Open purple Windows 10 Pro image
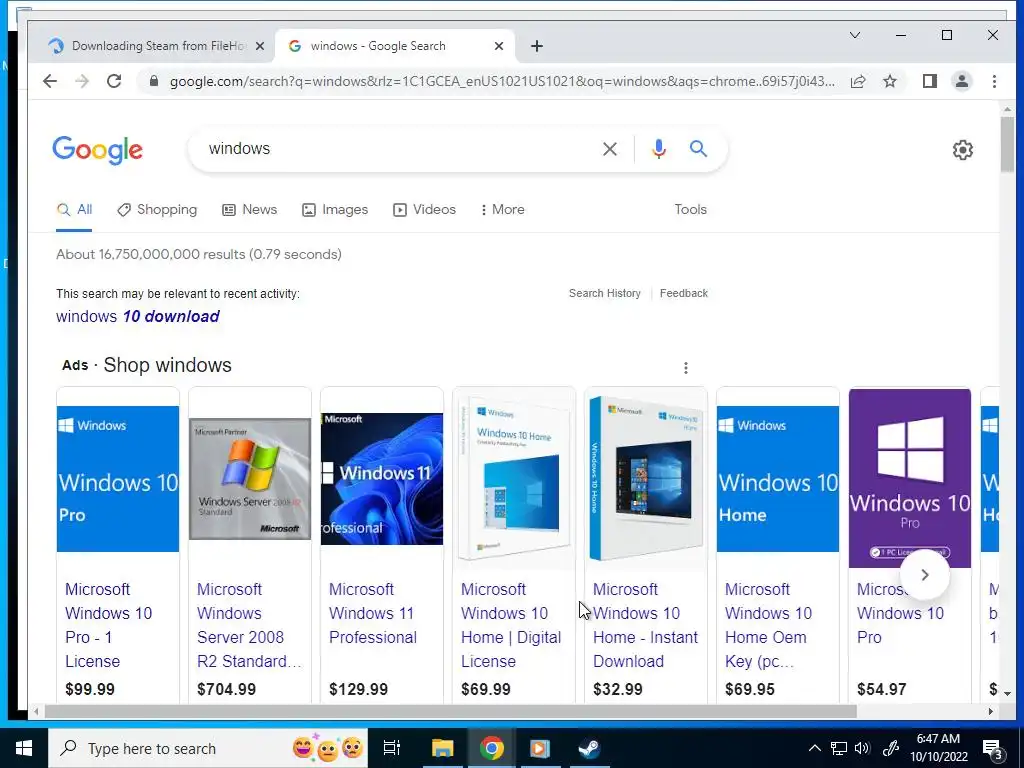This screenshot has height=768, width=1024. 910,478
